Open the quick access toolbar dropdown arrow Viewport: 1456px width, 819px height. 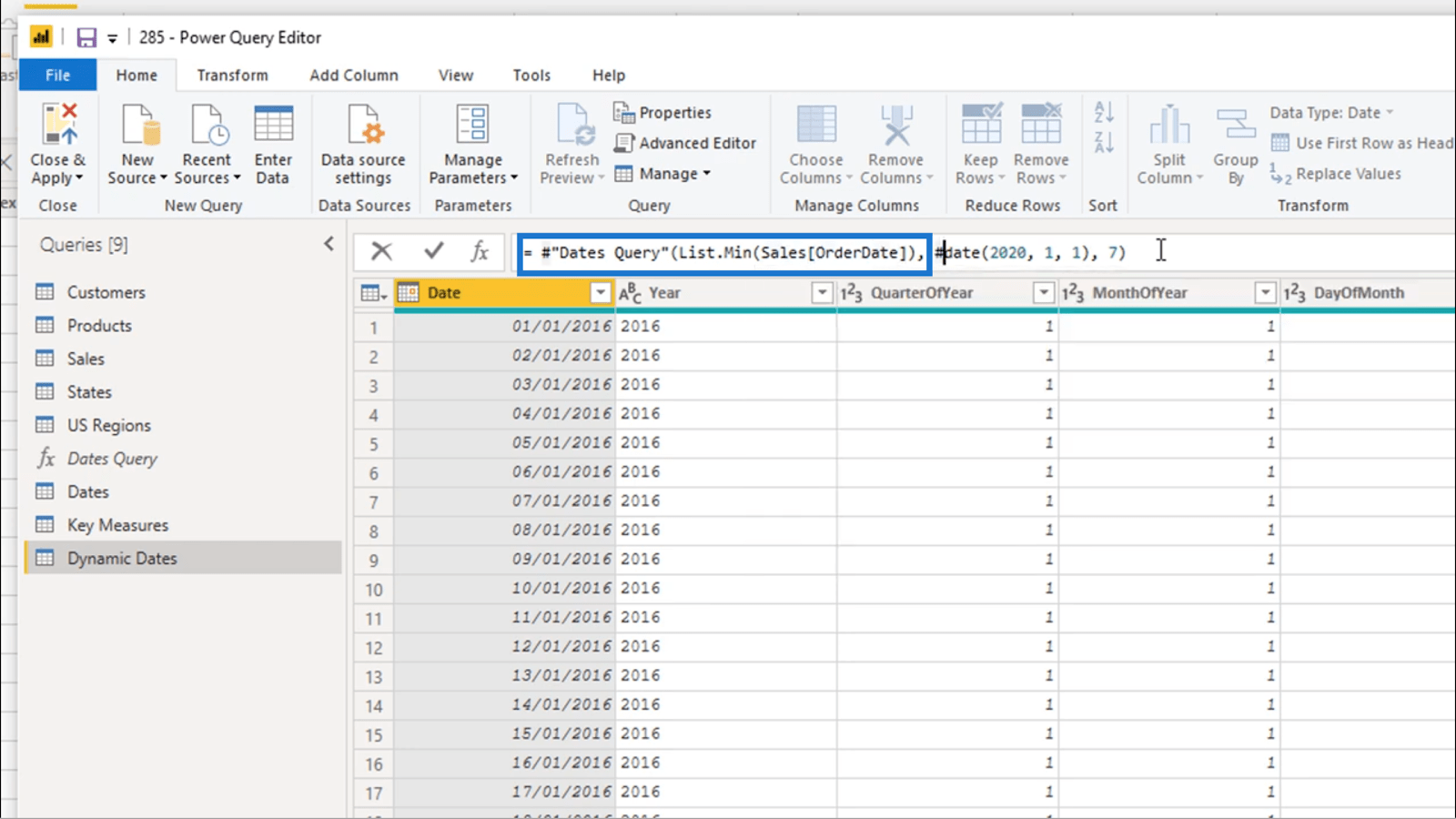tap(112, 38)
